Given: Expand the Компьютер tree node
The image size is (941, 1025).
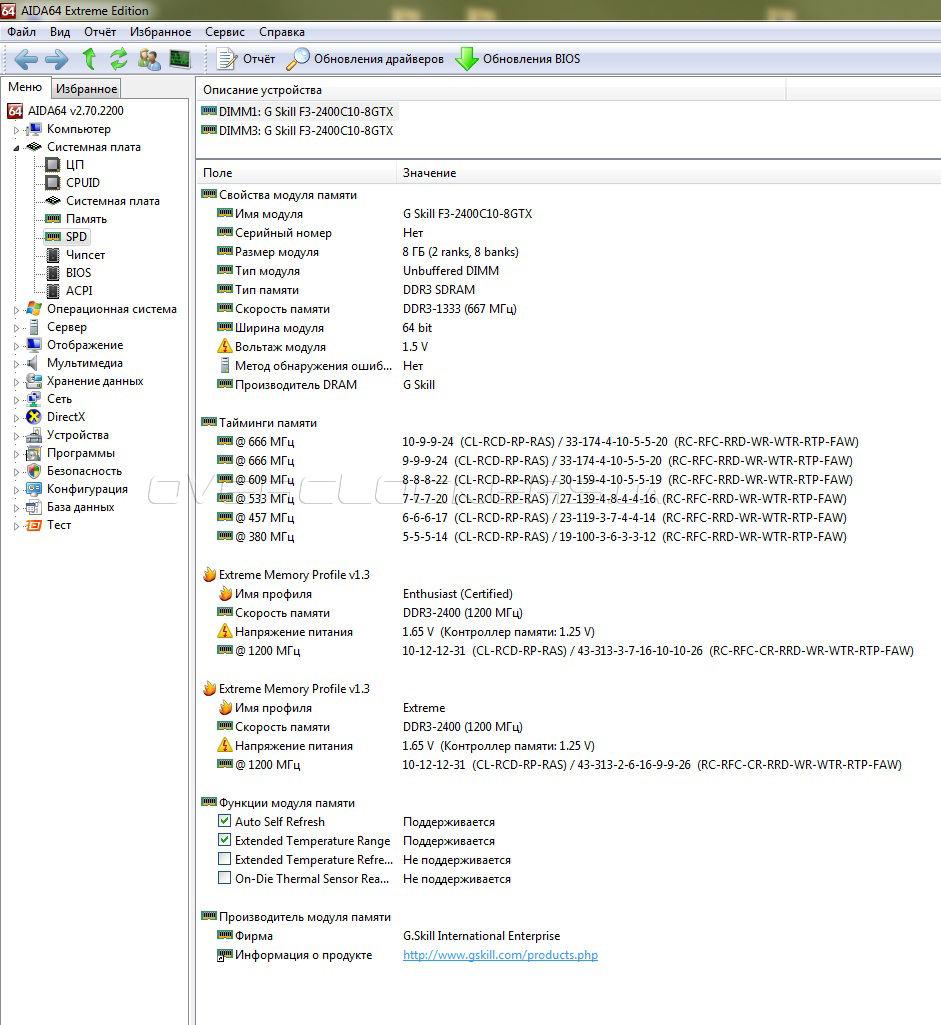Looking at the screenshot, I should click(x=16, y=129).
